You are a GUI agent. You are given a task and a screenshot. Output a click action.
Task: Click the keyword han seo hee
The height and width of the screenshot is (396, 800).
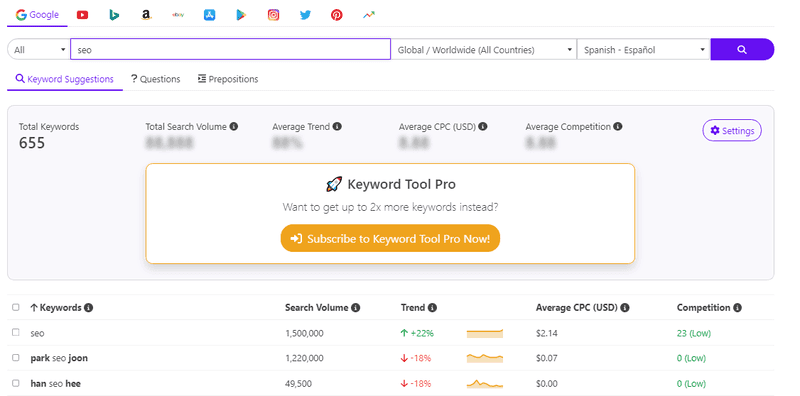(56, 383)
